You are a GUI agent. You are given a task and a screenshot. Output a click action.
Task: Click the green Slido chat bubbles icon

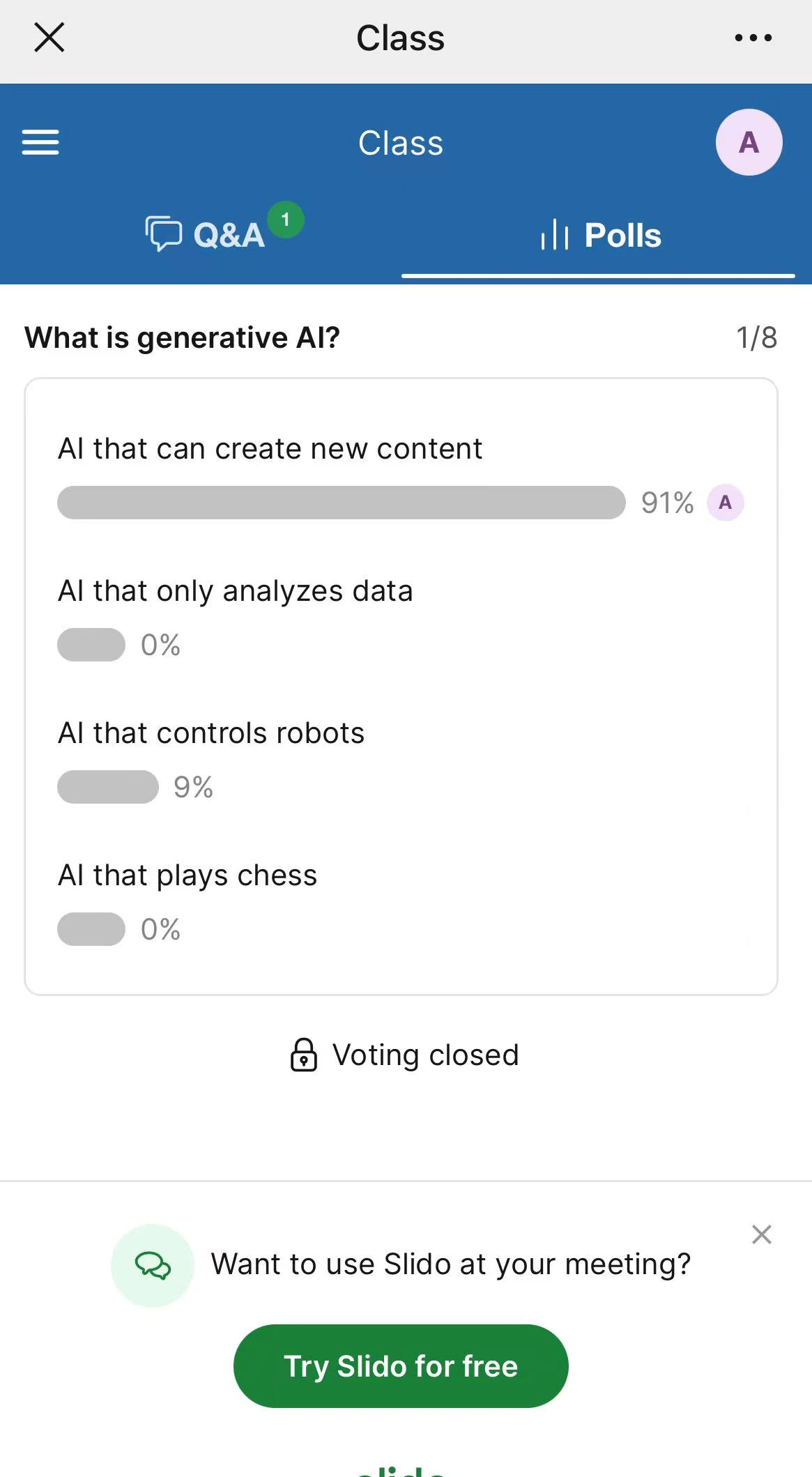point(153,1265)
